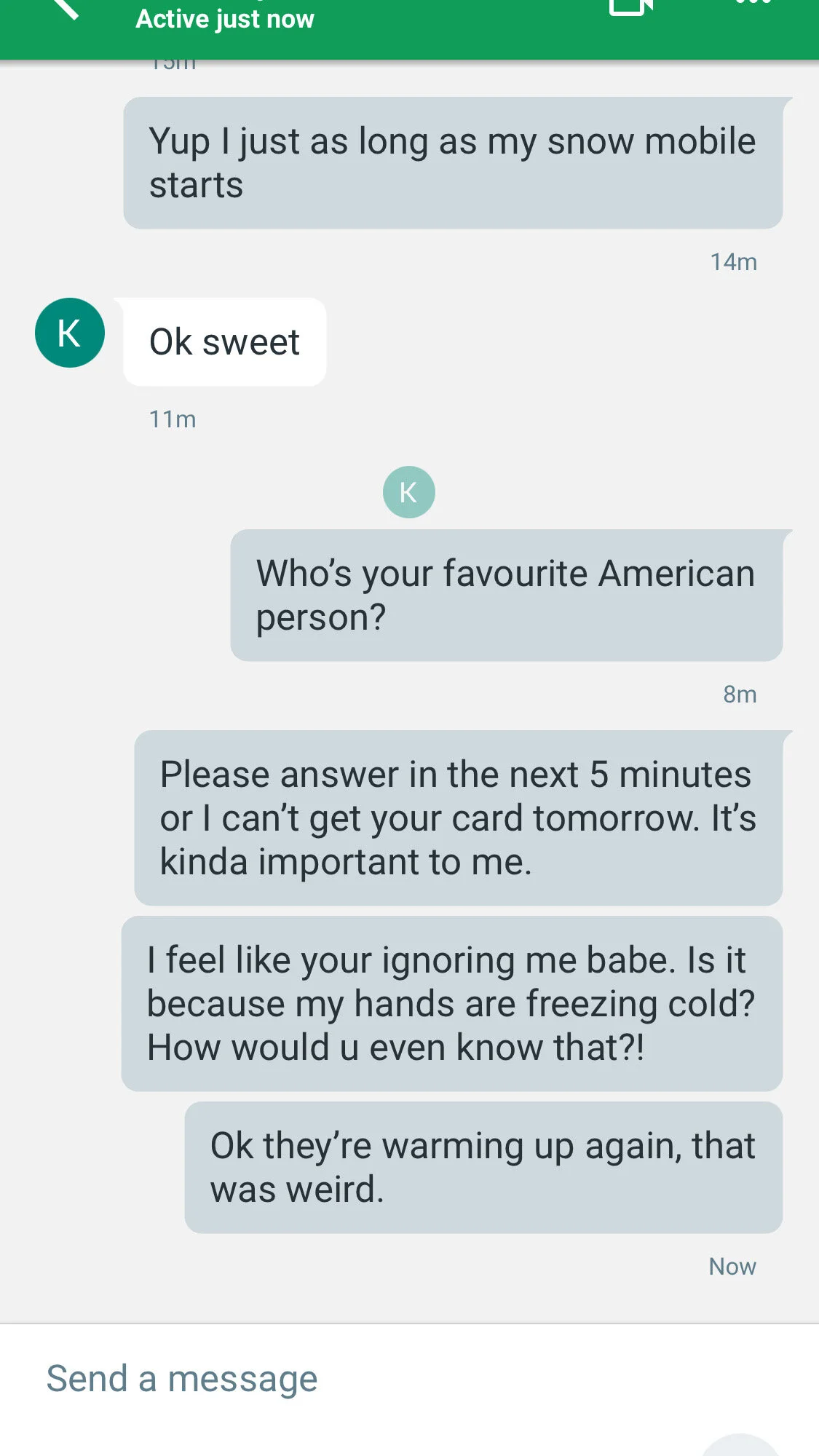Viewport: 819px width, 1456px height.
Task: Tap 'Please answer in the next 5 minutes' message
Action: coord(459,818)
